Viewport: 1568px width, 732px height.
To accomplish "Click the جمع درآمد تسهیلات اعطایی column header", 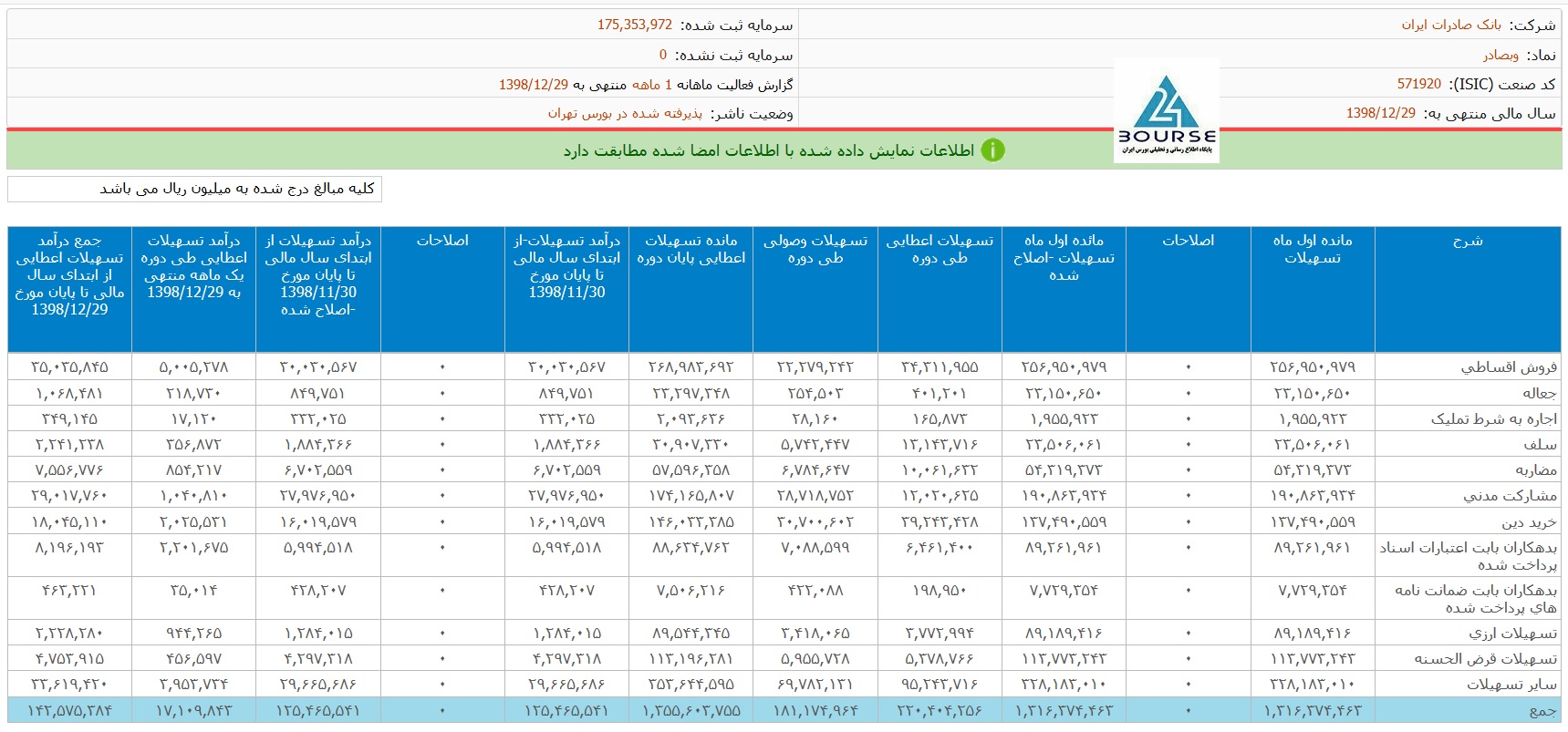I will coord(69,274).
